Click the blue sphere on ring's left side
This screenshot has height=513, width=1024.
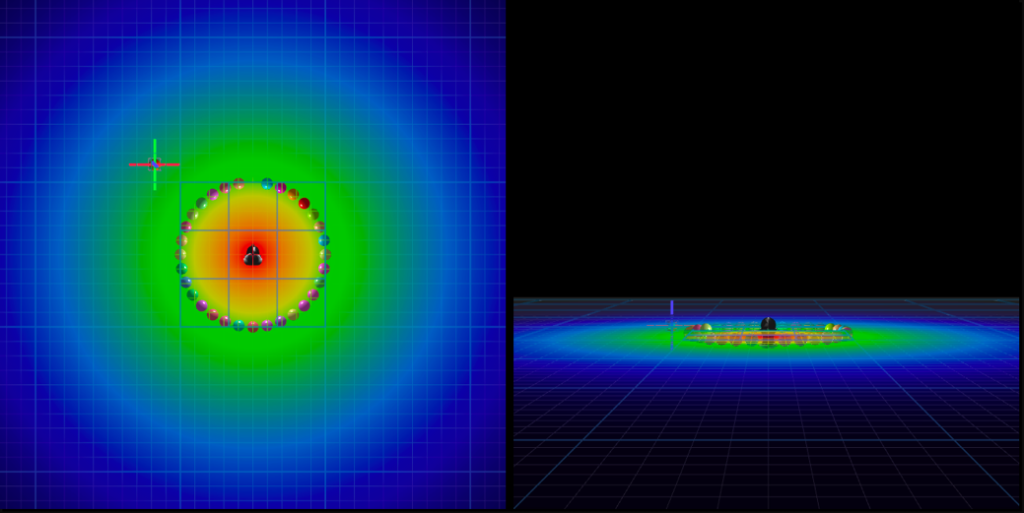[x=186, y=282]
